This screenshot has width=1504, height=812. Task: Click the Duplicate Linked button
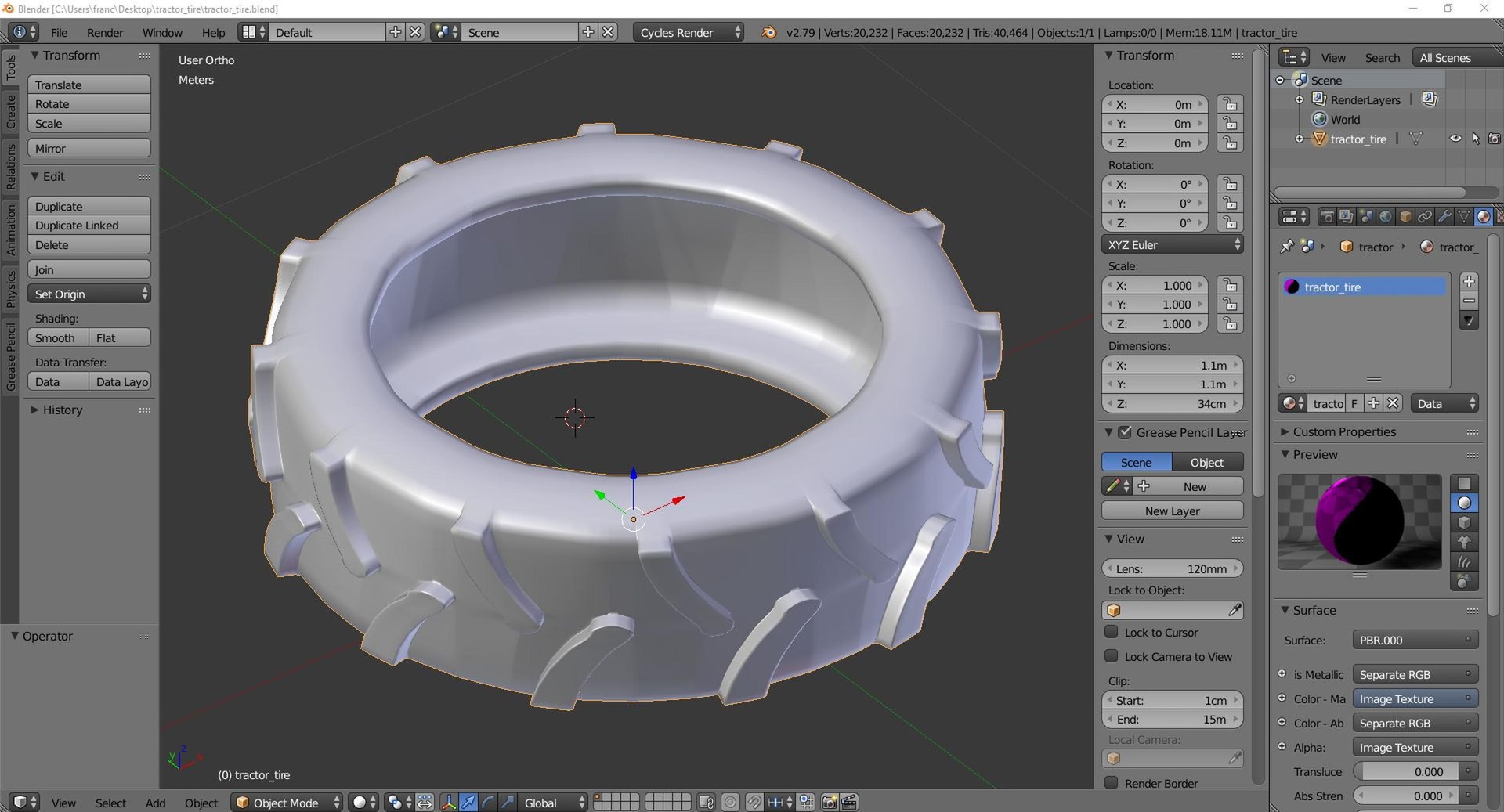tap(89, 225)
